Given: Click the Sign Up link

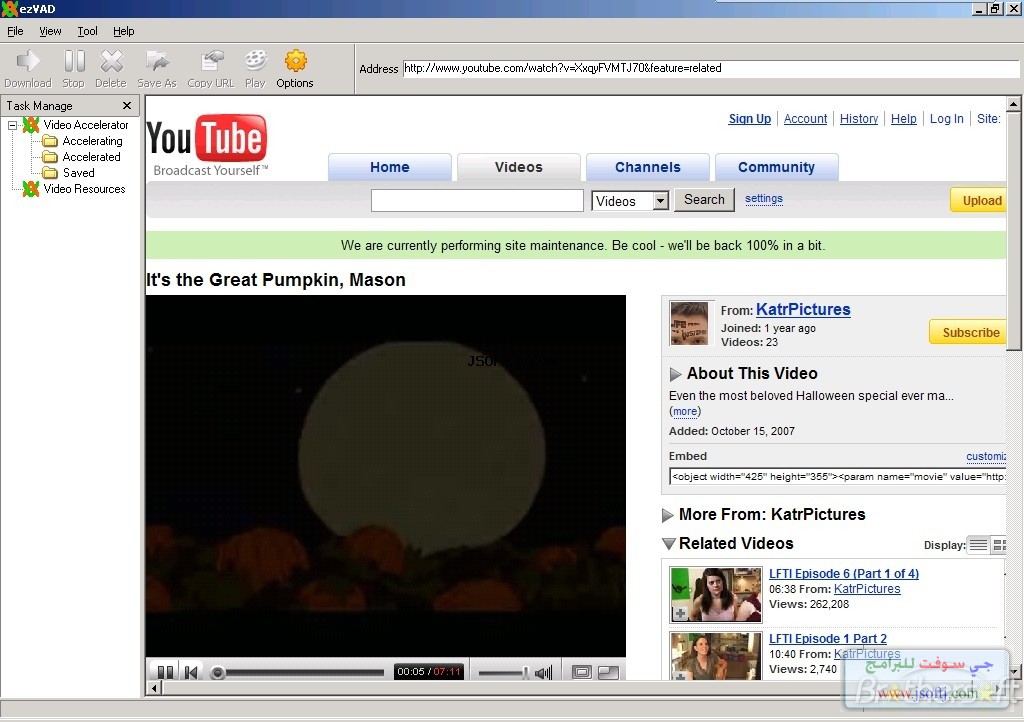Looking at the screenshot, I should [750, 119].
